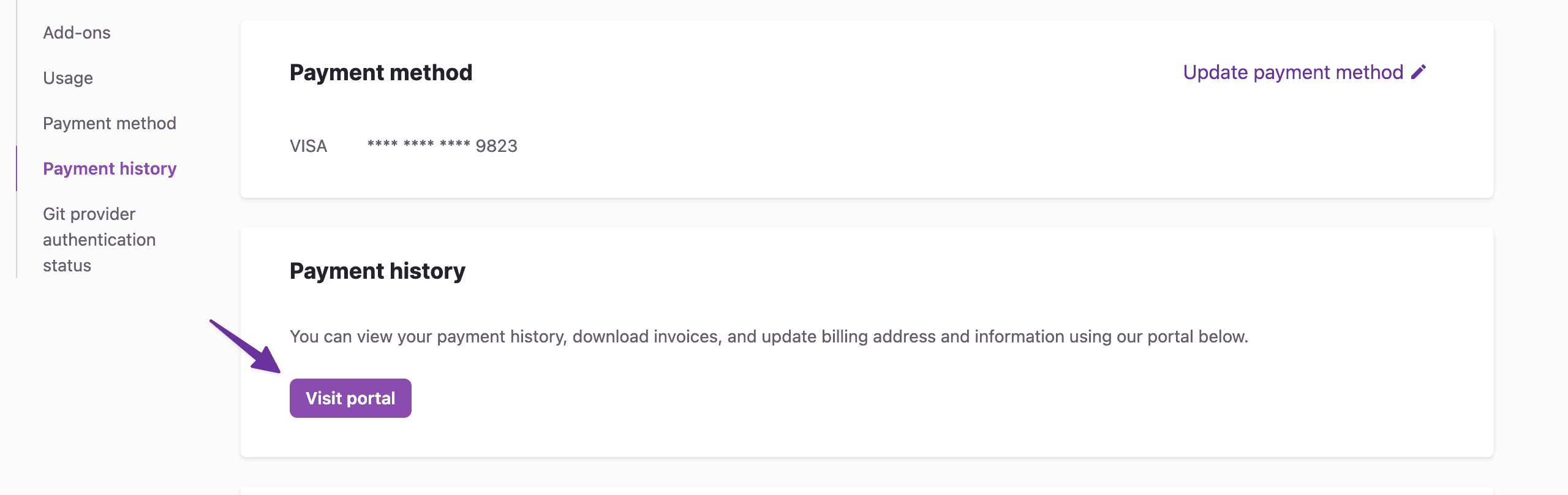This screenshot has height=495, width=1568.
Task: Click the VISA card type label
Action: [x=308, y=146]
